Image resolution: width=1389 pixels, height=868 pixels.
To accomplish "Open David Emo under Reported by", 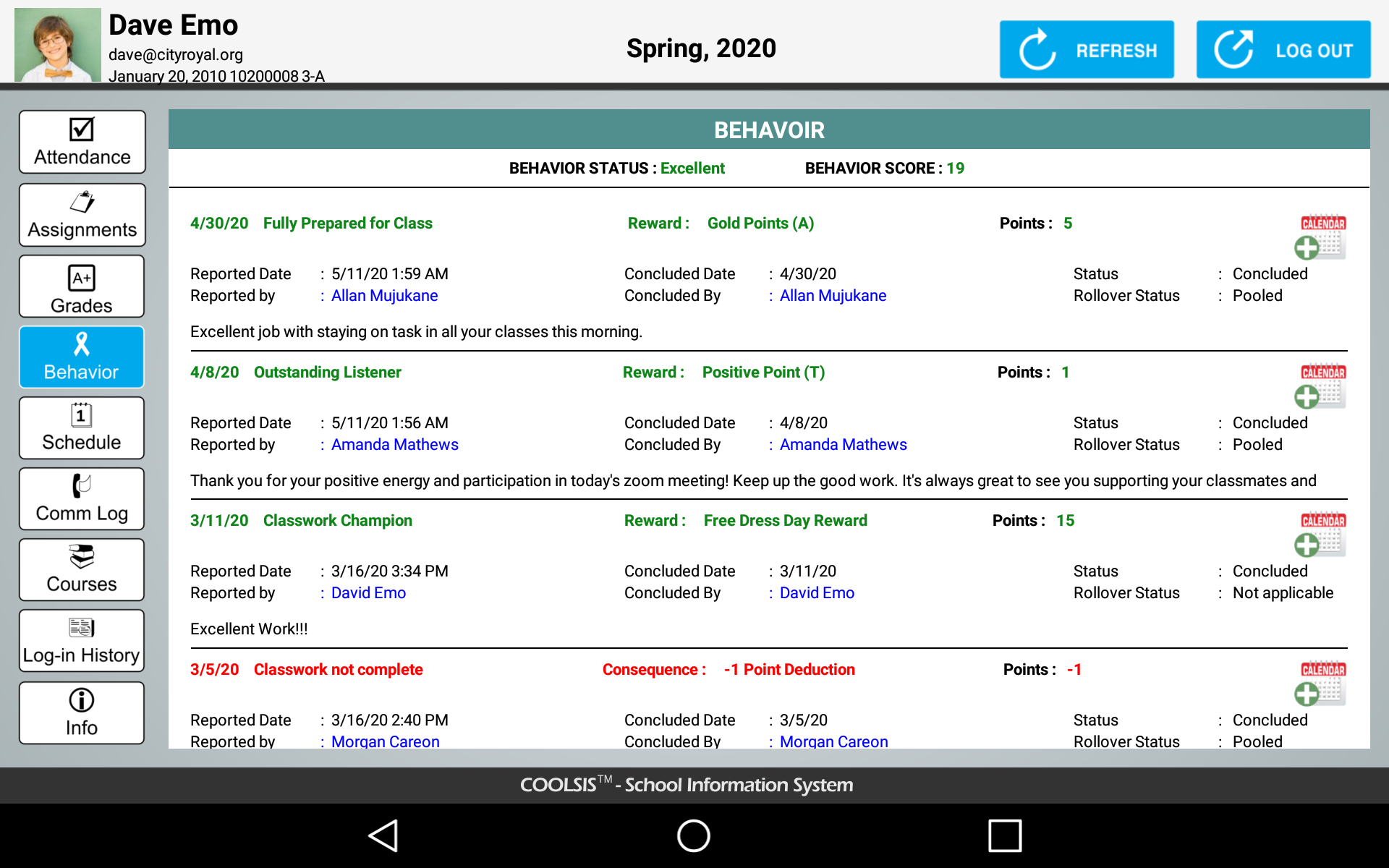I will [368, 593].
